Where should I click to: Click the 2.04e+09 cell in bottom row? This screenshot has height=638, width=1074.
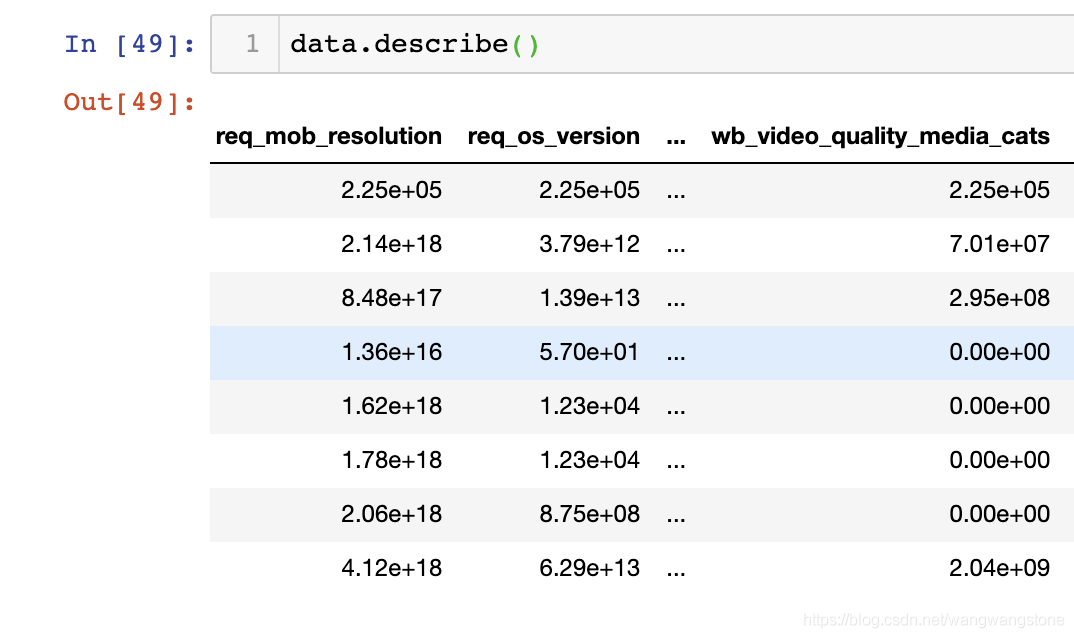999,568
